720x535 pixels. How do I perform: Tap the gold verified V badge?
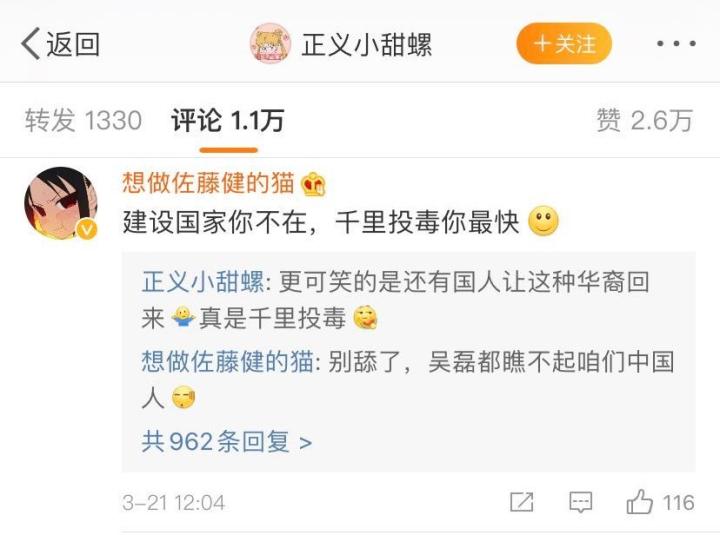click(87, 229)
